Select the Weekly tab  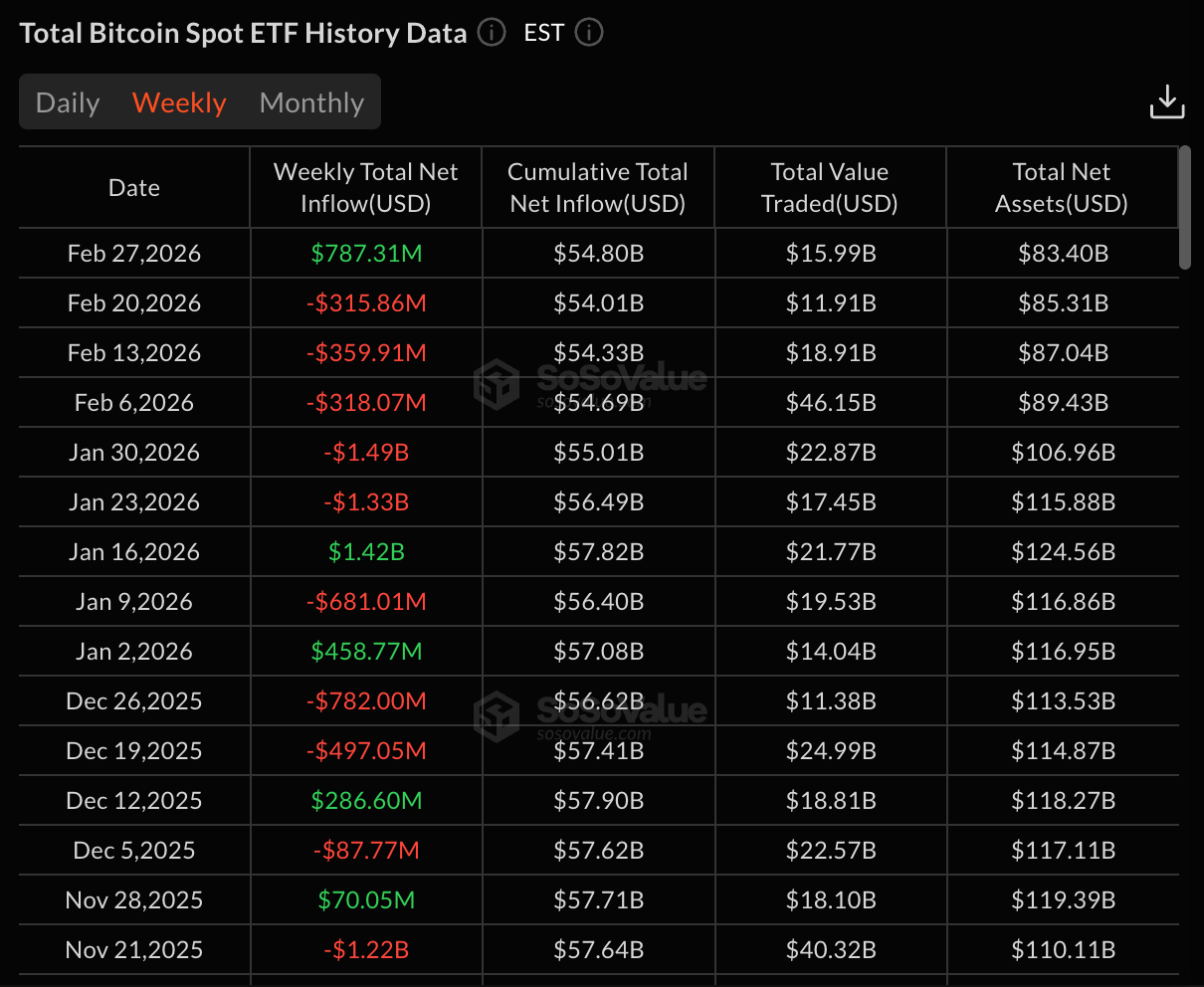pyautogui.click(x=179, y=102)
